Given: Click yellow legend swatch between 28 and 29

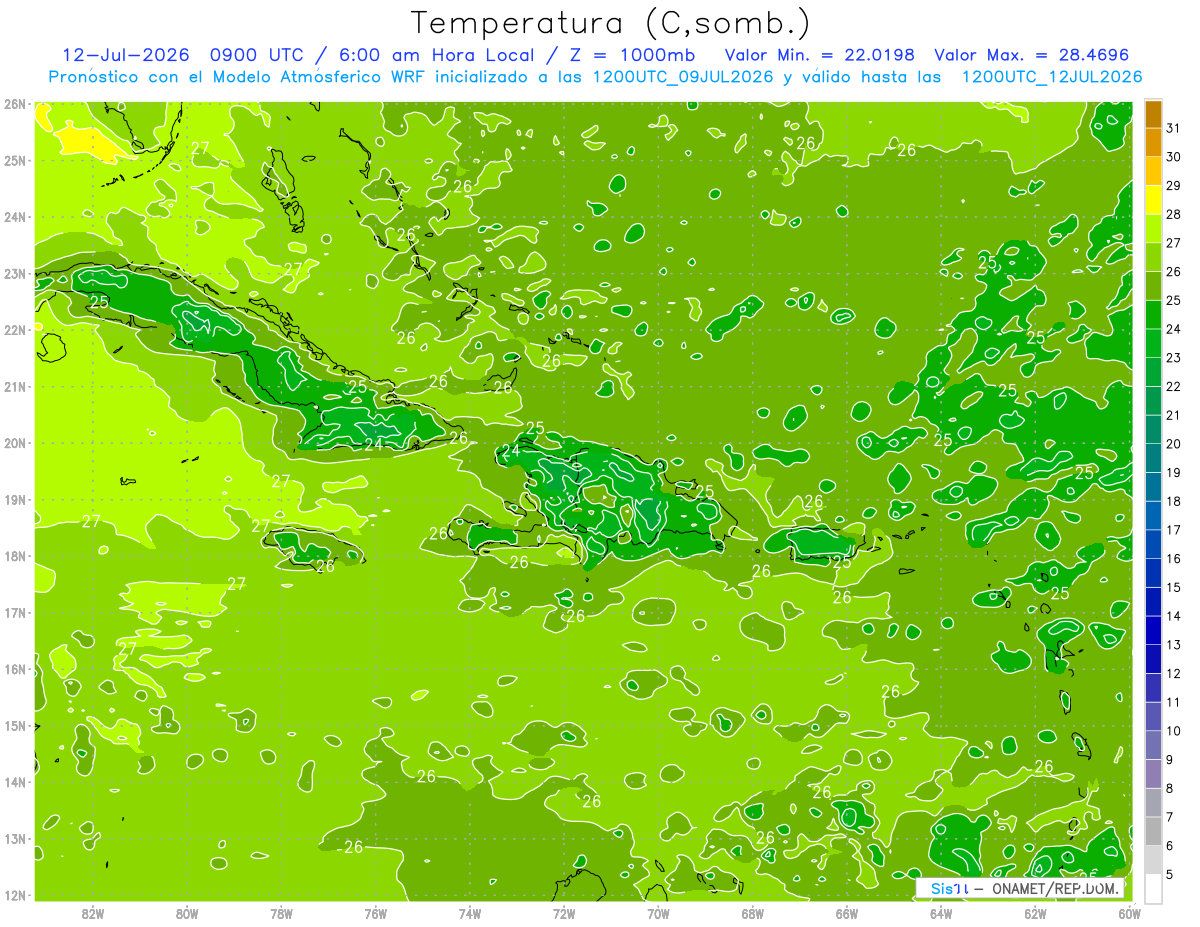Looking at the screenshot, I should [1153, 200].
